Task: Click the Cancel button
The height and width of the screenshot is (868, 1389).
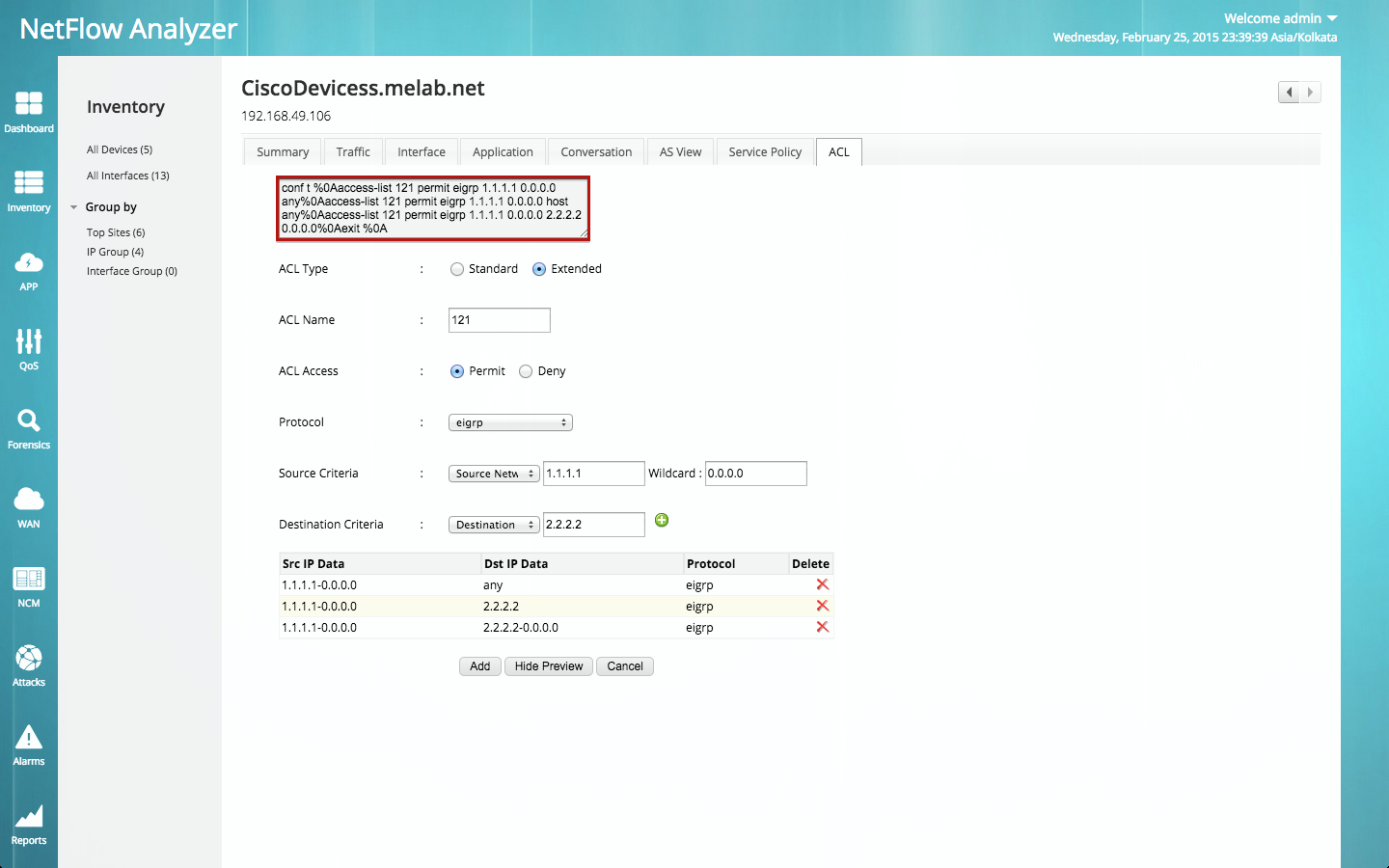Action: click(625, 666)
